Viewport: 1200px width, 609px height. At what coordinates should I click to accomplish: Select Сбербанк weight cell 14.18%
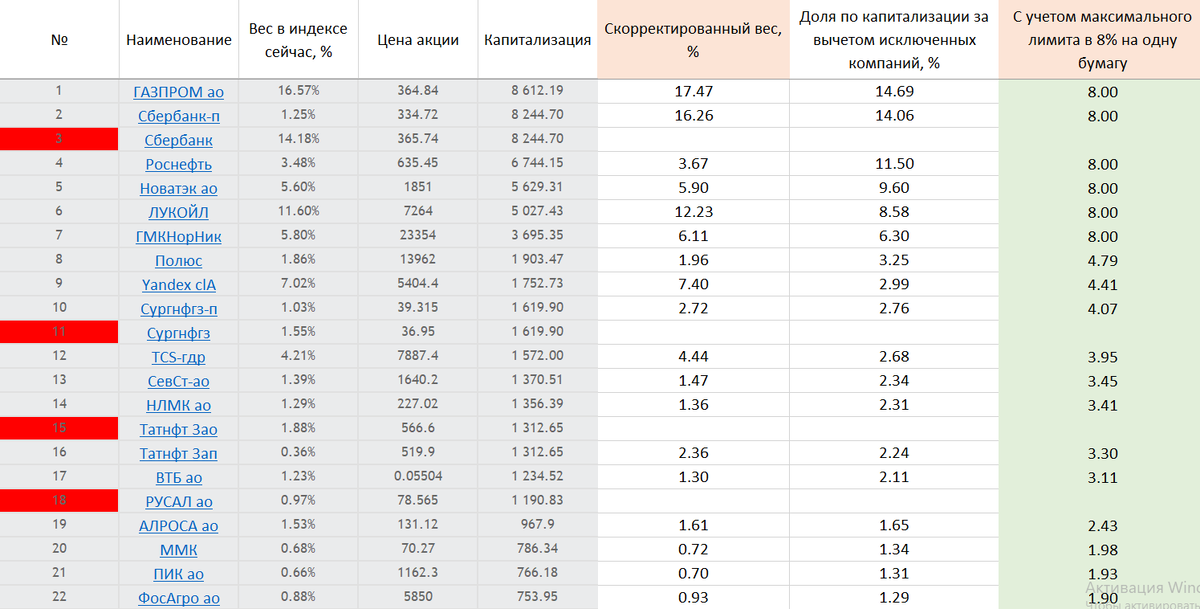tap(299, 140)
